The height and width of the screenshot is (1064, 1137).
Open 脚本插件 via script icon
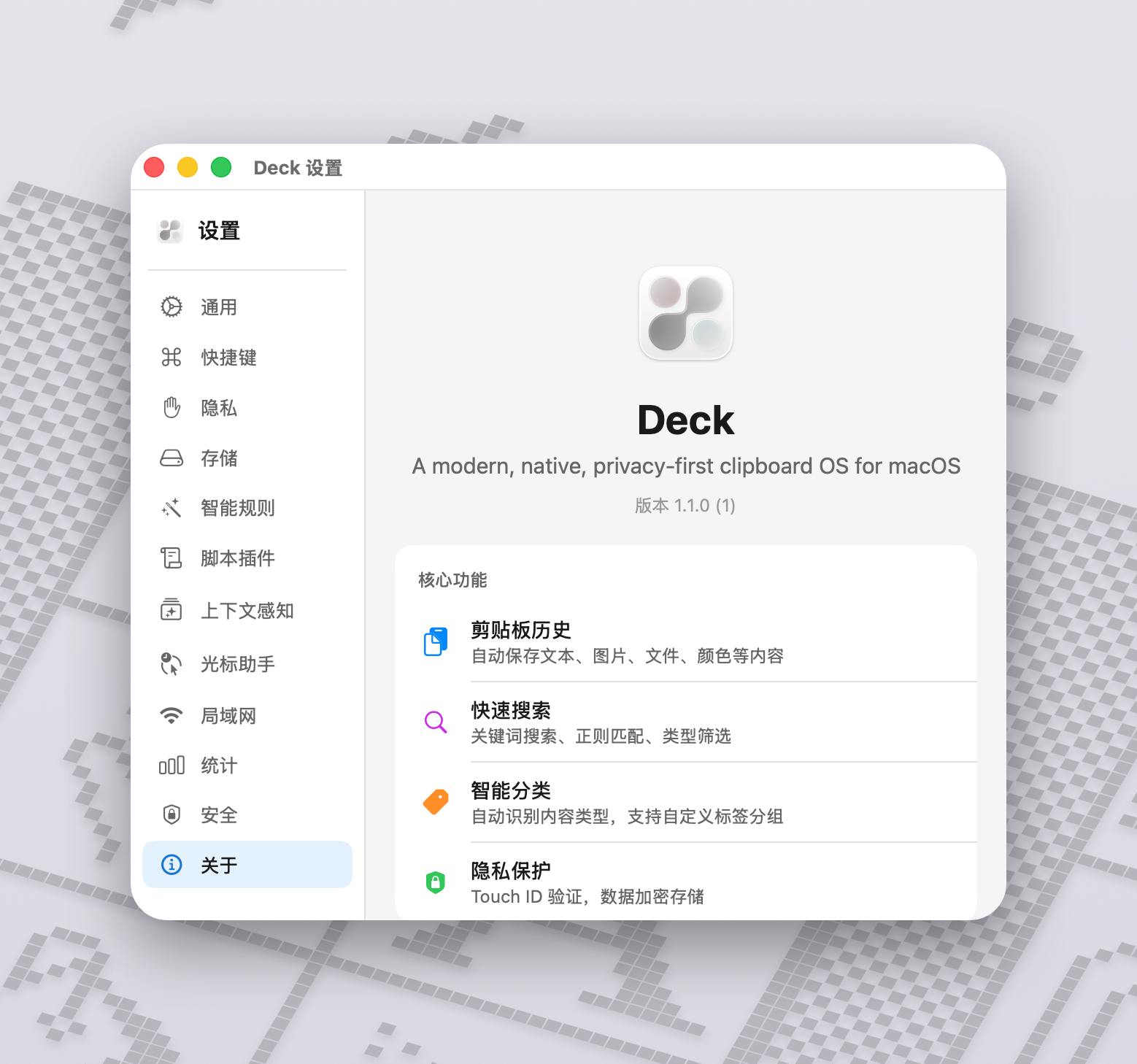click(171, 559)
